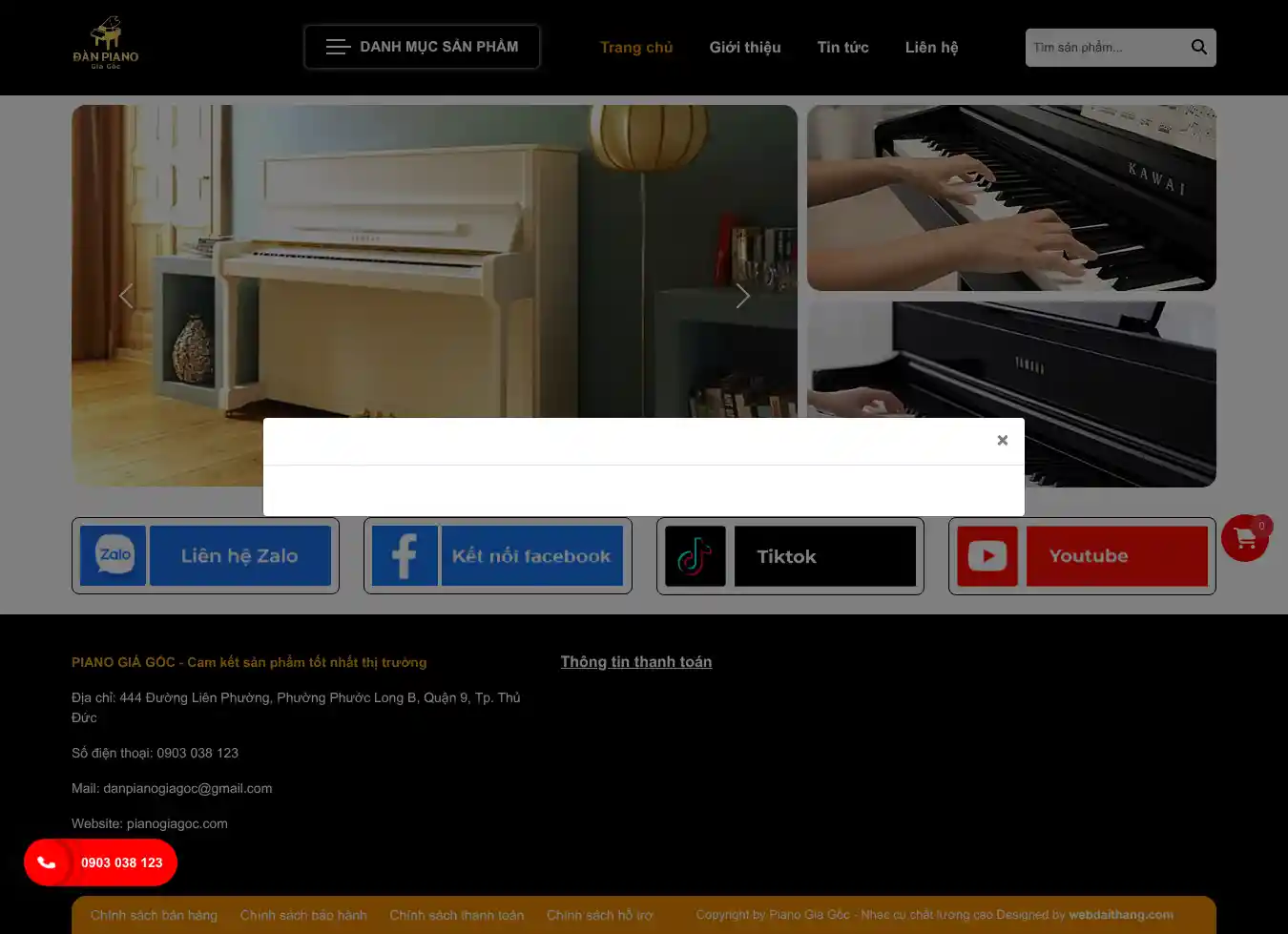Viewport: 1288px width, 934px height.
Task: Open the shopping cart floating icon
Action: pyautogui.click(x=1245, y=539)
